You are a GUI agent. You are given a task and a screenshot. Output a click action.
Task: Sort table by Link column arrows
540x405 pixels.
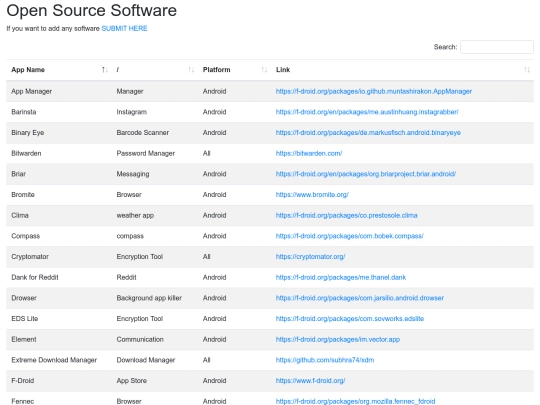[x=527, y=70]
